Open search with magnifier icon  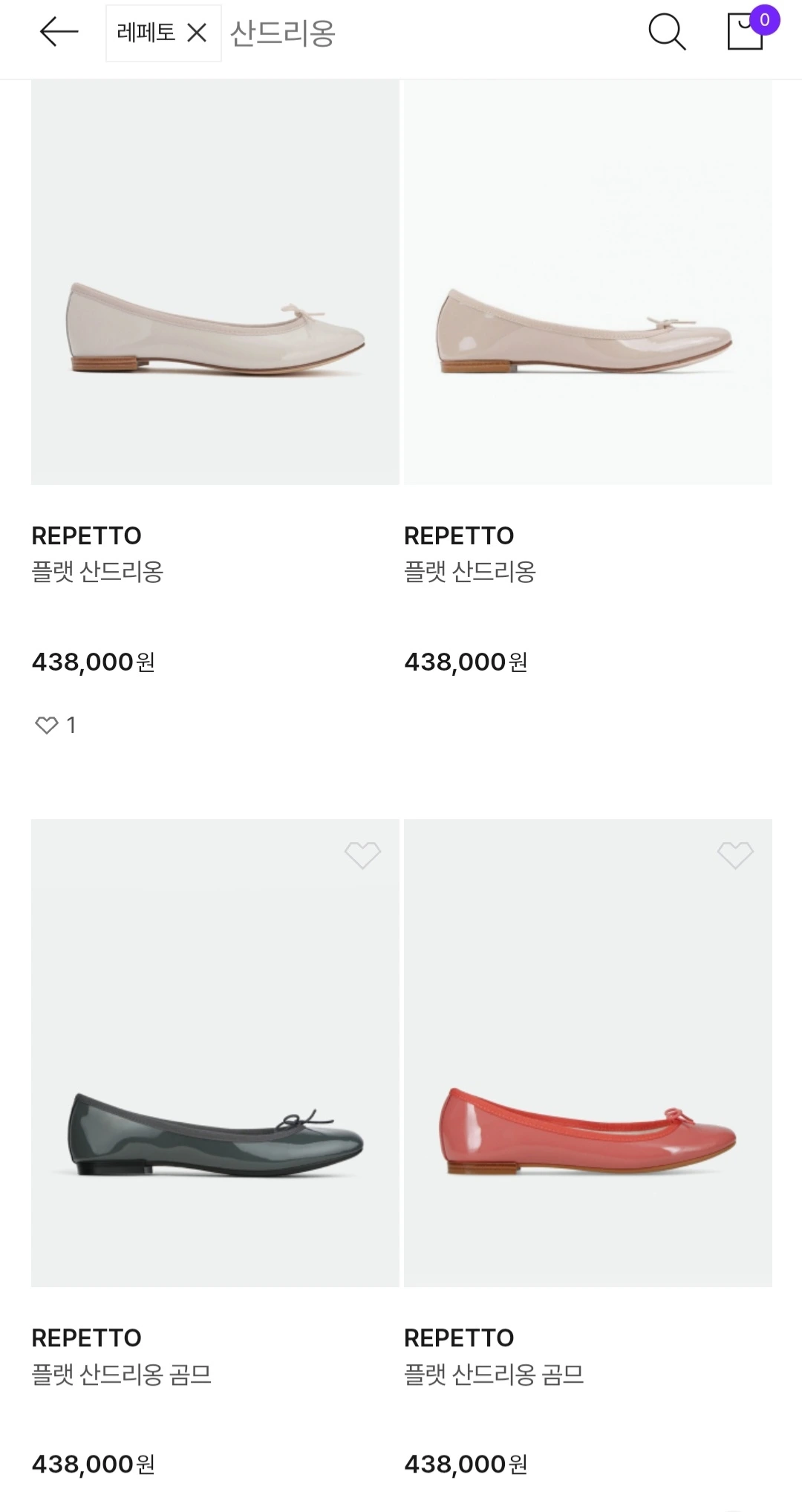click(x=666, y=33)
